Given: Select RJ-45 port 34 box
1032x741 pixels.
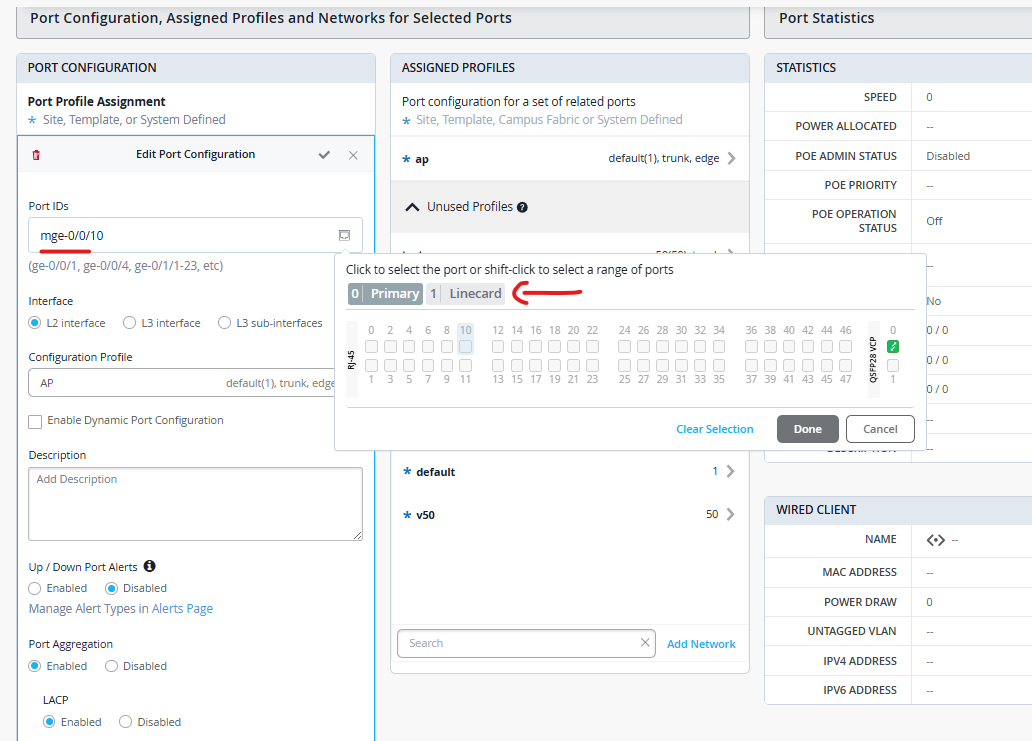Looking at the screenshot, I should tap(719, 346).
